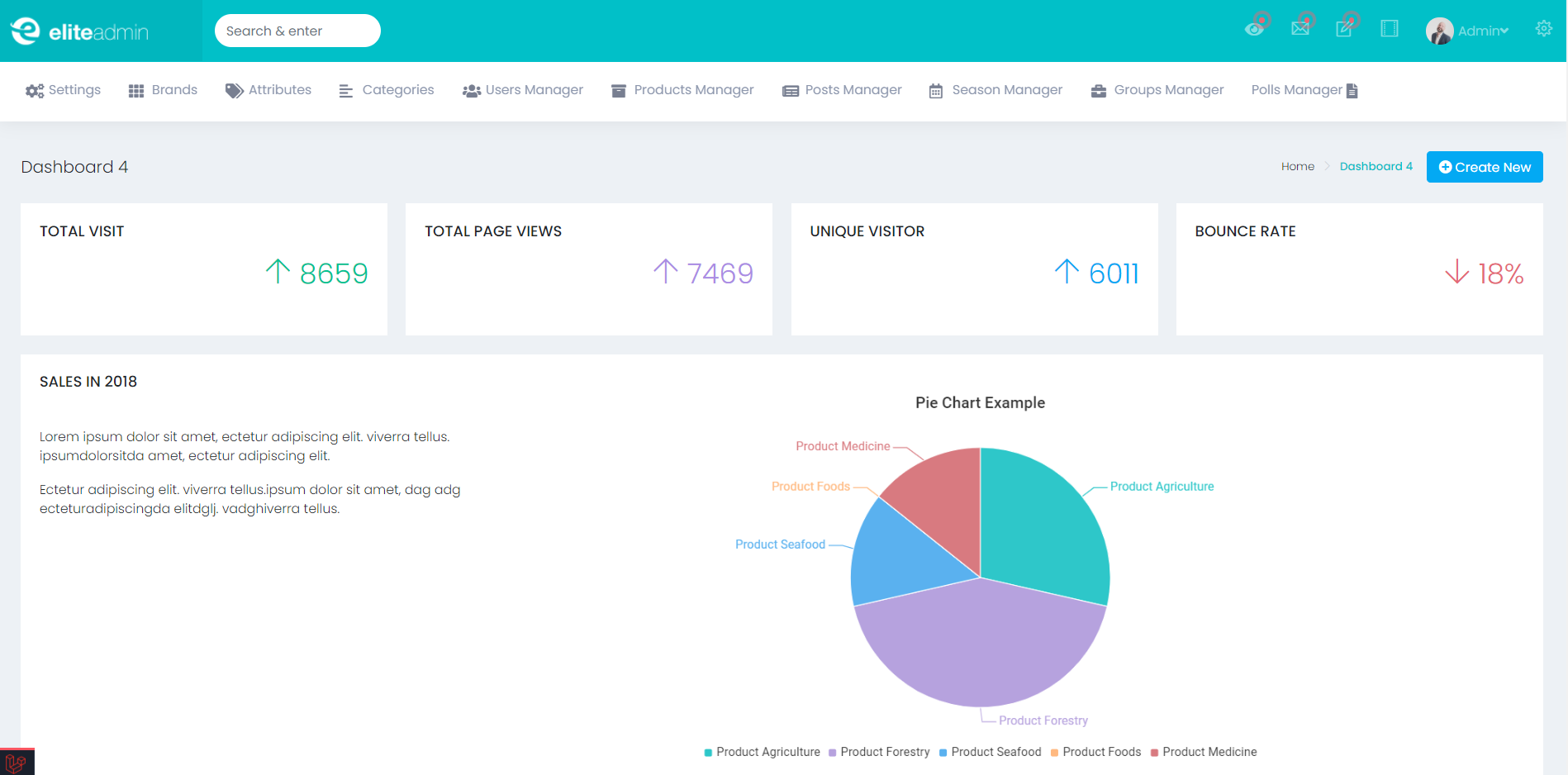Click the Home breadcrumb link

point(1297,167)
